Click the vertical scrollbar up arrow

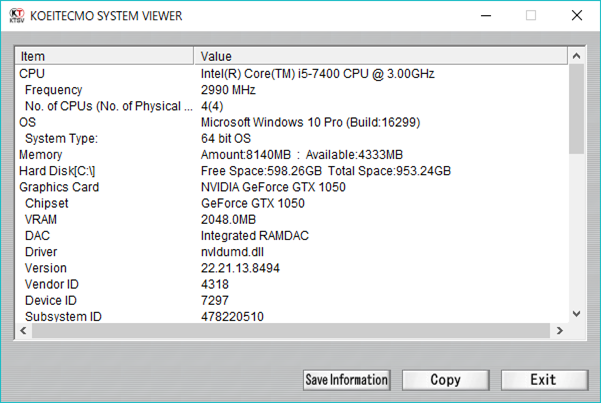click(576, 56)
